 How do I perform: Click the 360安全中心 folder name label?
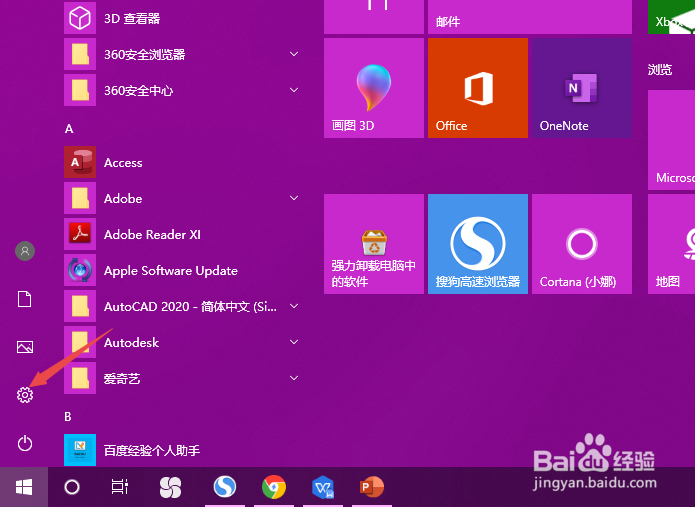pyautogui.click(x=138, y=90)
